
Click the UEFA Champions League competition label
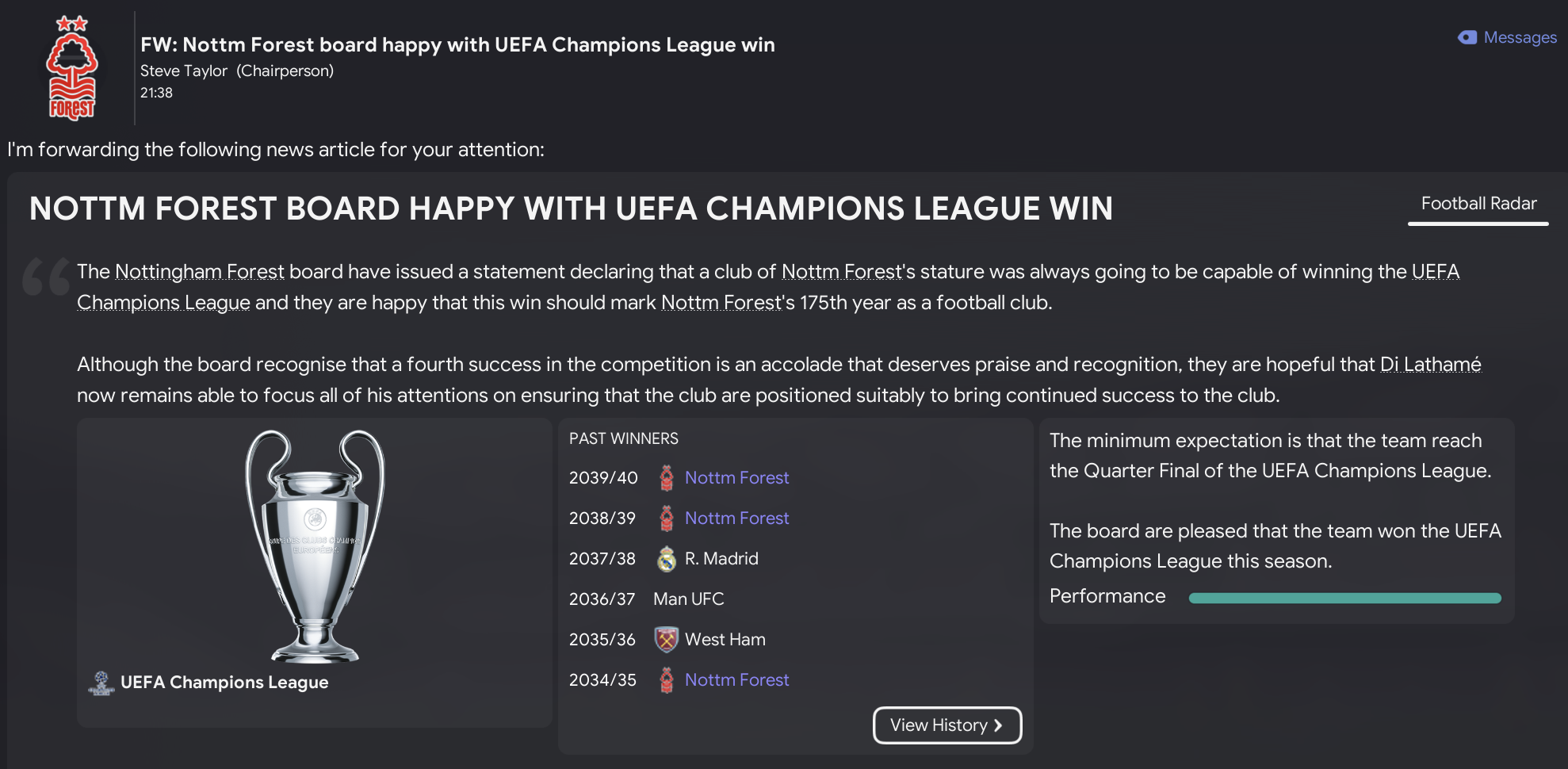click(x=224, y=683)
